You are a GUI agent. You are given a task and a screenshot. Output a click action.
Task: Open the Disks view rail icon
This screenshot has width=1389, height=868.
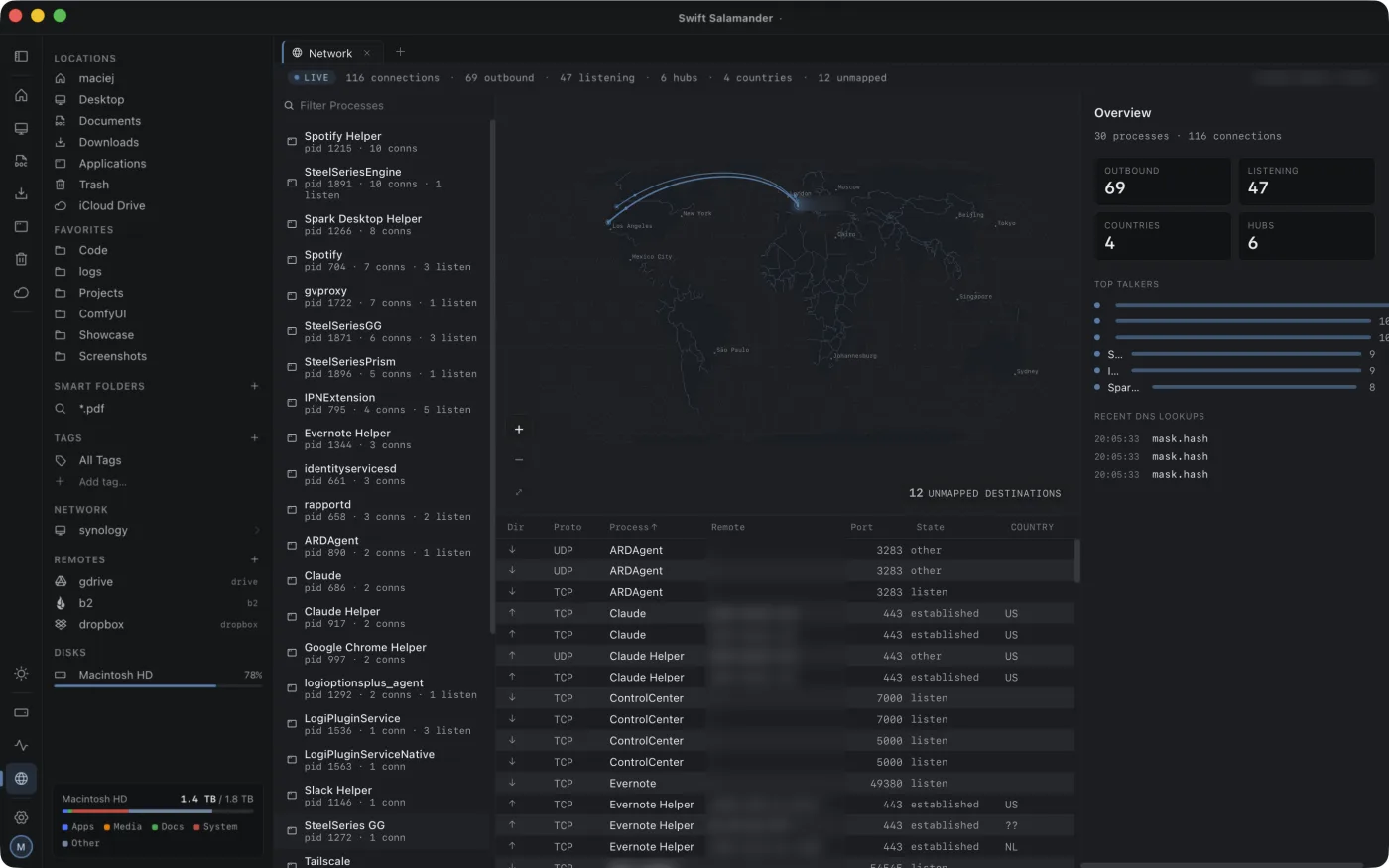pyautogui.click(x=21, y=712)
